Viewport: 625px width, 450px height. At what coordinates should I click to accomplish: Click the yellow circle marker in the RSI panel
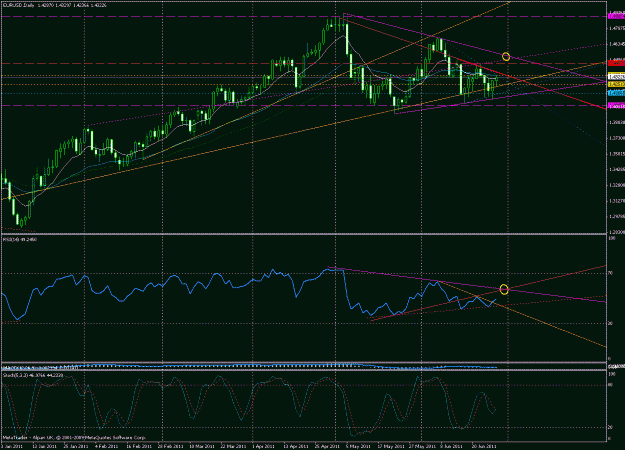point(504,289)
